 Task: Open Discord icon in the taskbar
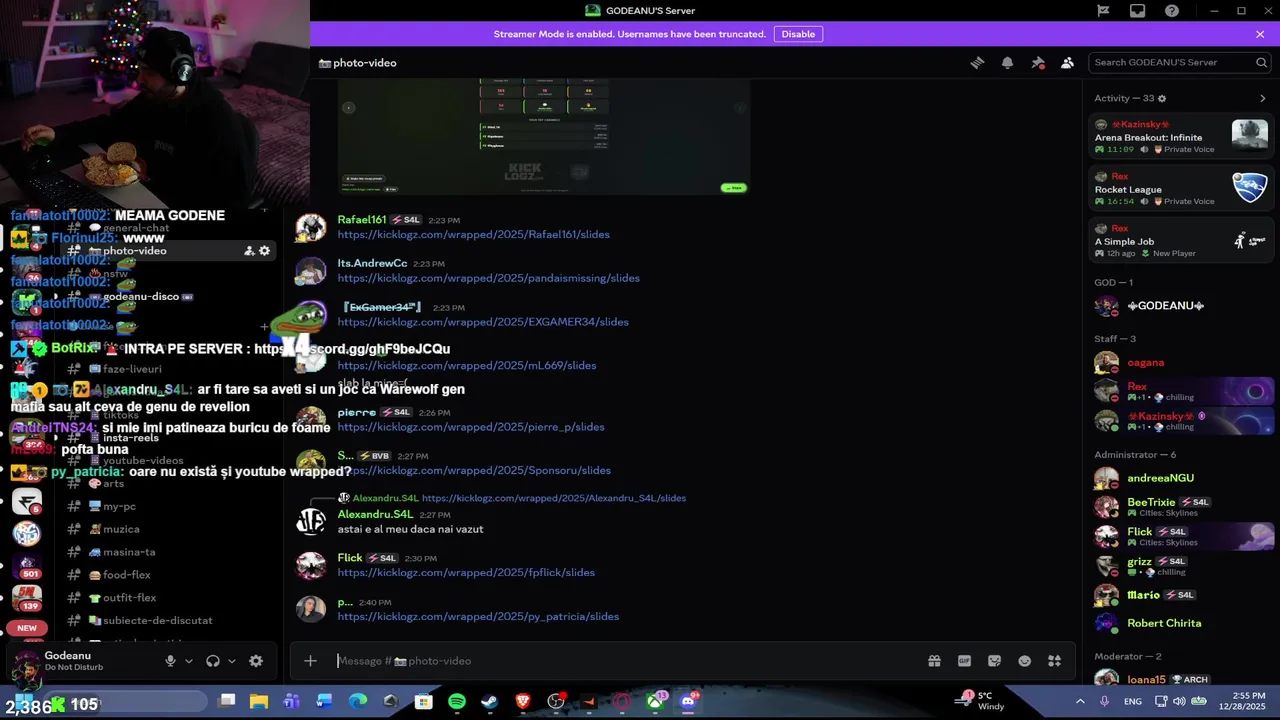[688, 702]
